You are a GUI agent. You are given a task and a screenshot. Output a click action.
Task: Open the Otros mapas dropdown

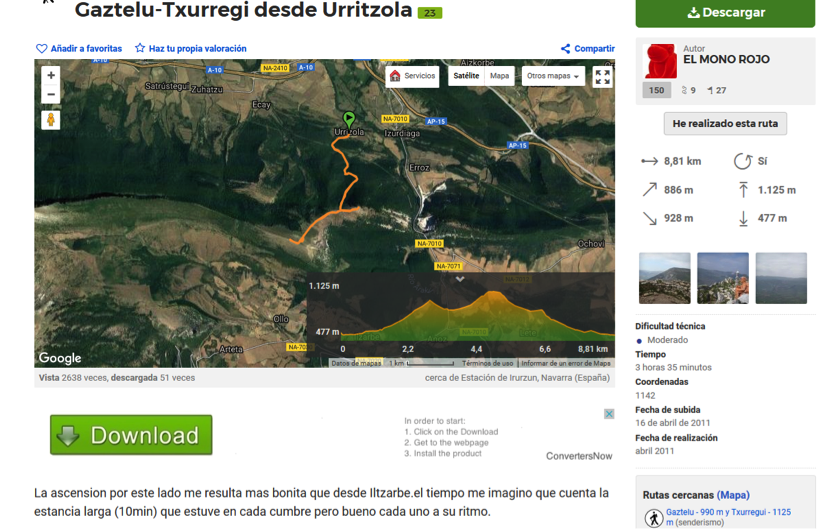pos(553,76)
